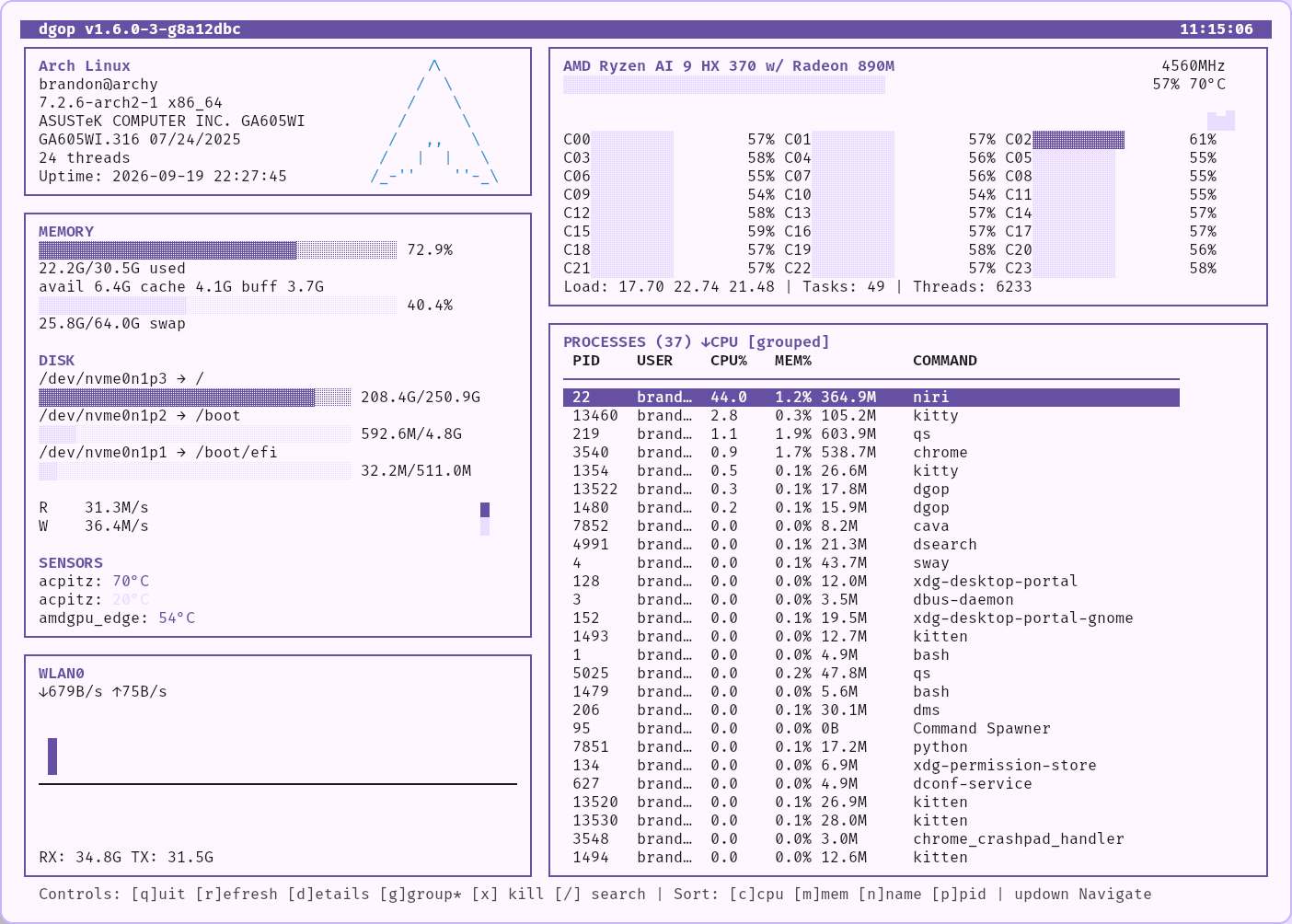Click the dgop version title text

tap(140, 29)
